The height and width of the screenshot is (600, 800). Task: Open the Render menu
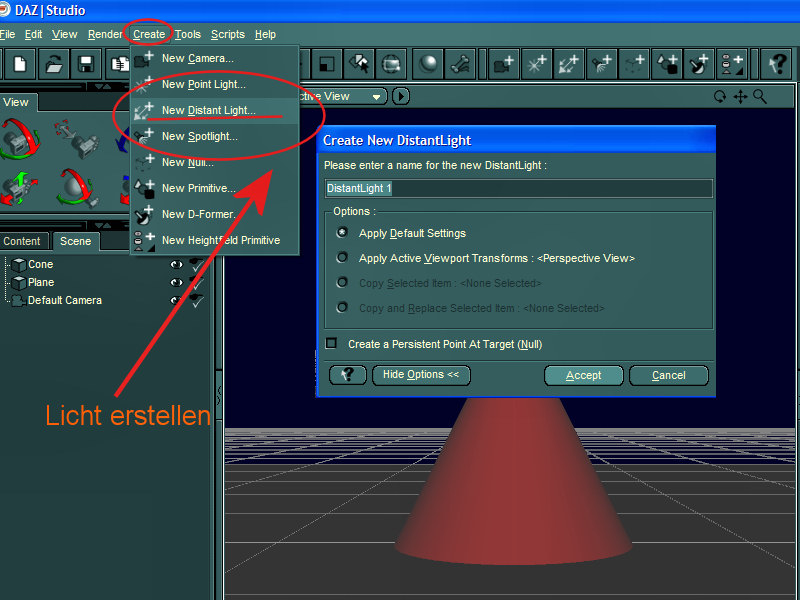click(x=105, y=34)
